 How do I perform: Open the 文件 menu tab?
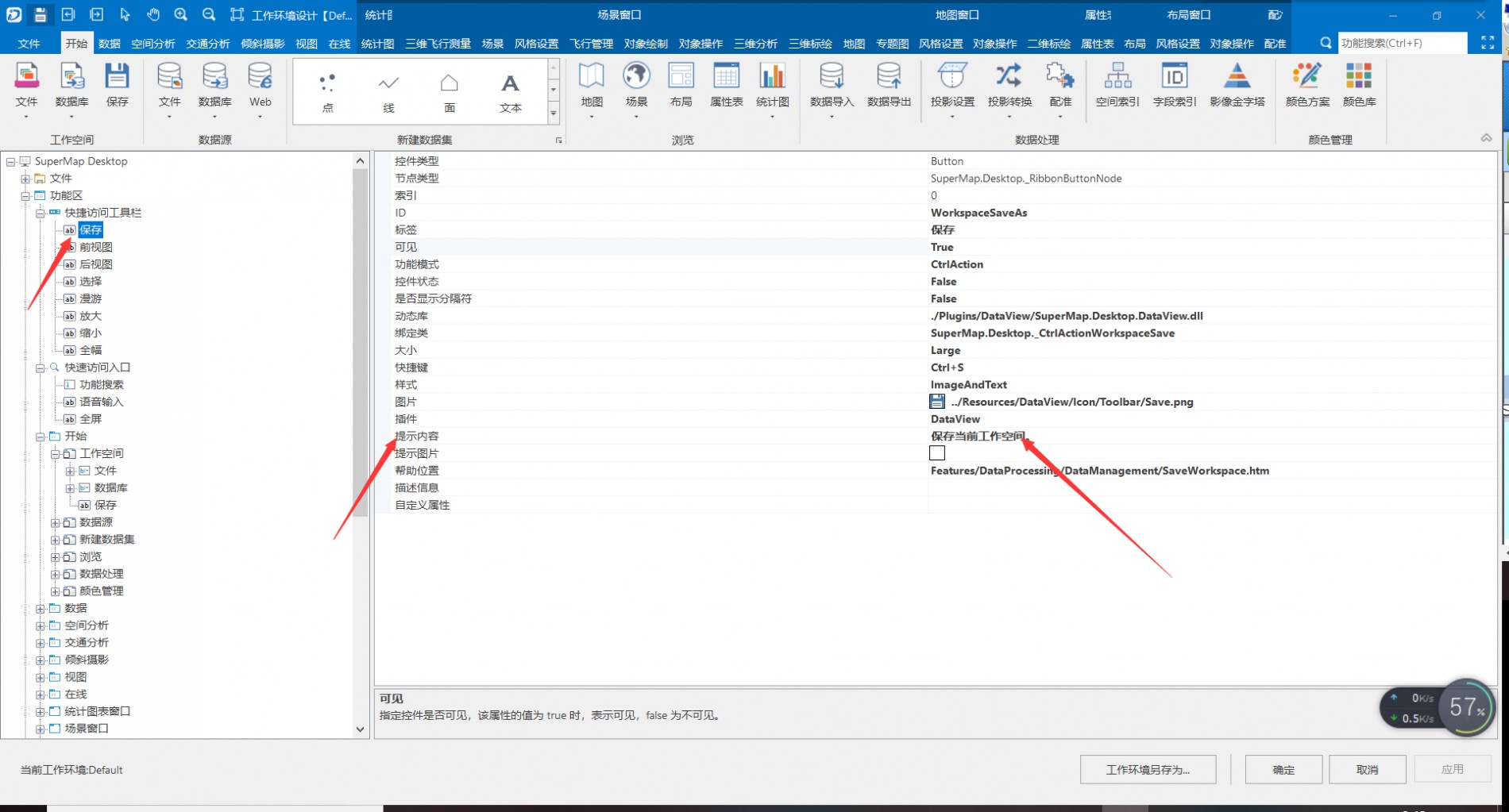(29, 43)
